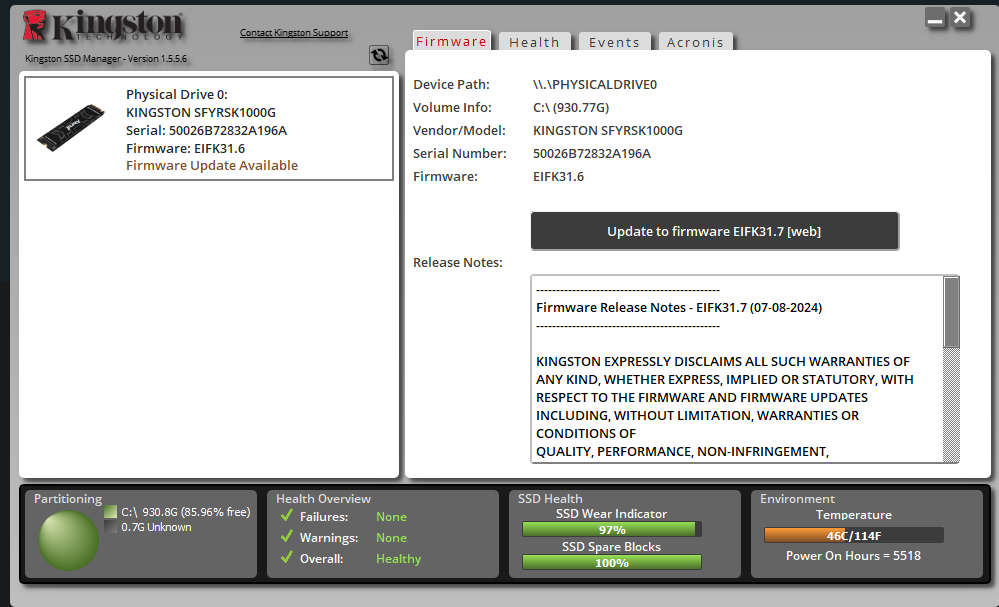Click the checkmark next to Failures
Viewport: 999px width, 607px height.
(287, 515)
